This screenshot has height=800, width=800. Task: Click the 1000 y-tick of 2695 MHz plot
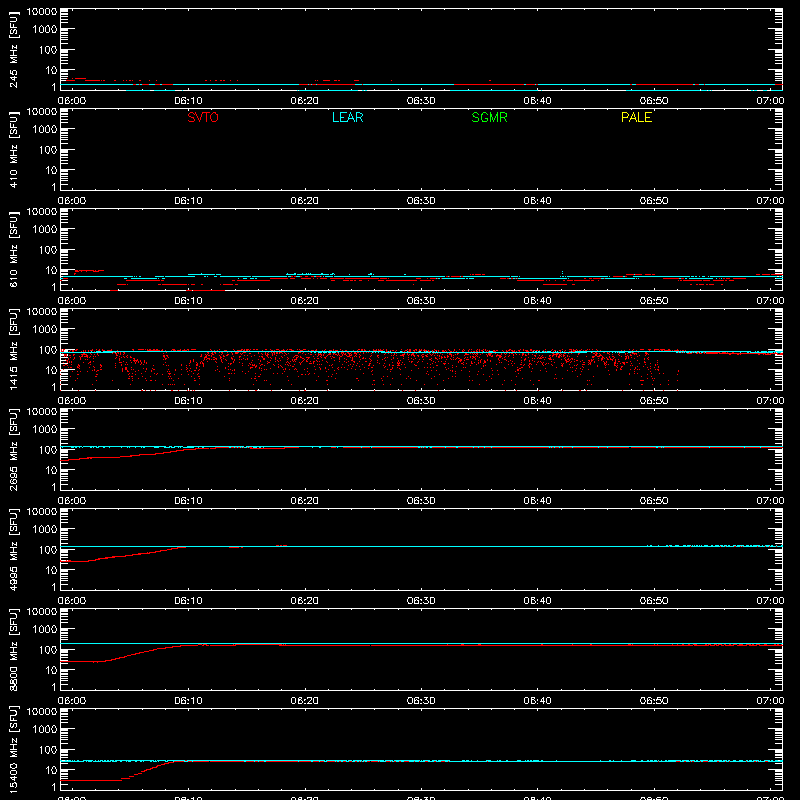point(45,430)
